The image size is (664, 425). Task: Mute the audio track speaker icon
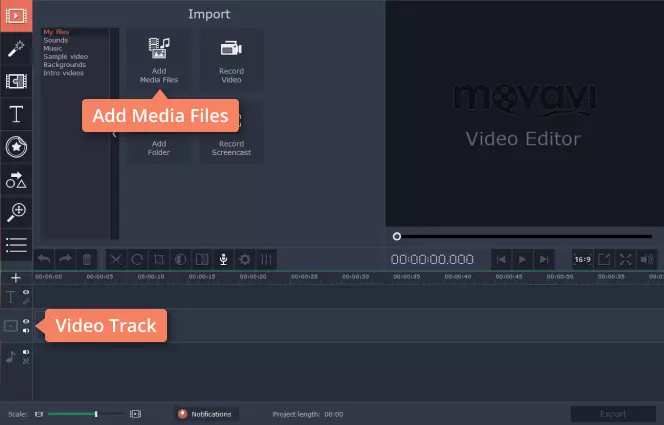click(x=26, y=352)
